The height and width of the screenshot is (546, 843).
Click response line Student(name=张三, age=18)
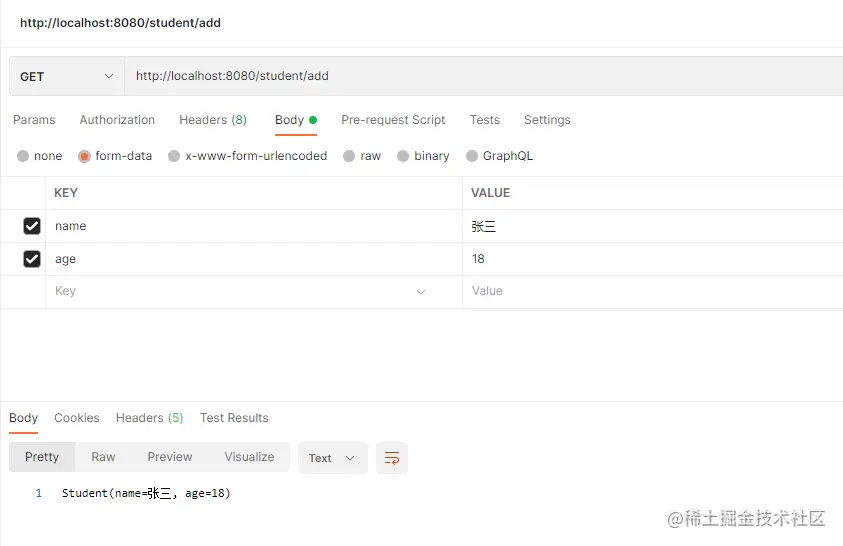pyautogui.click(x=146, y=493)
